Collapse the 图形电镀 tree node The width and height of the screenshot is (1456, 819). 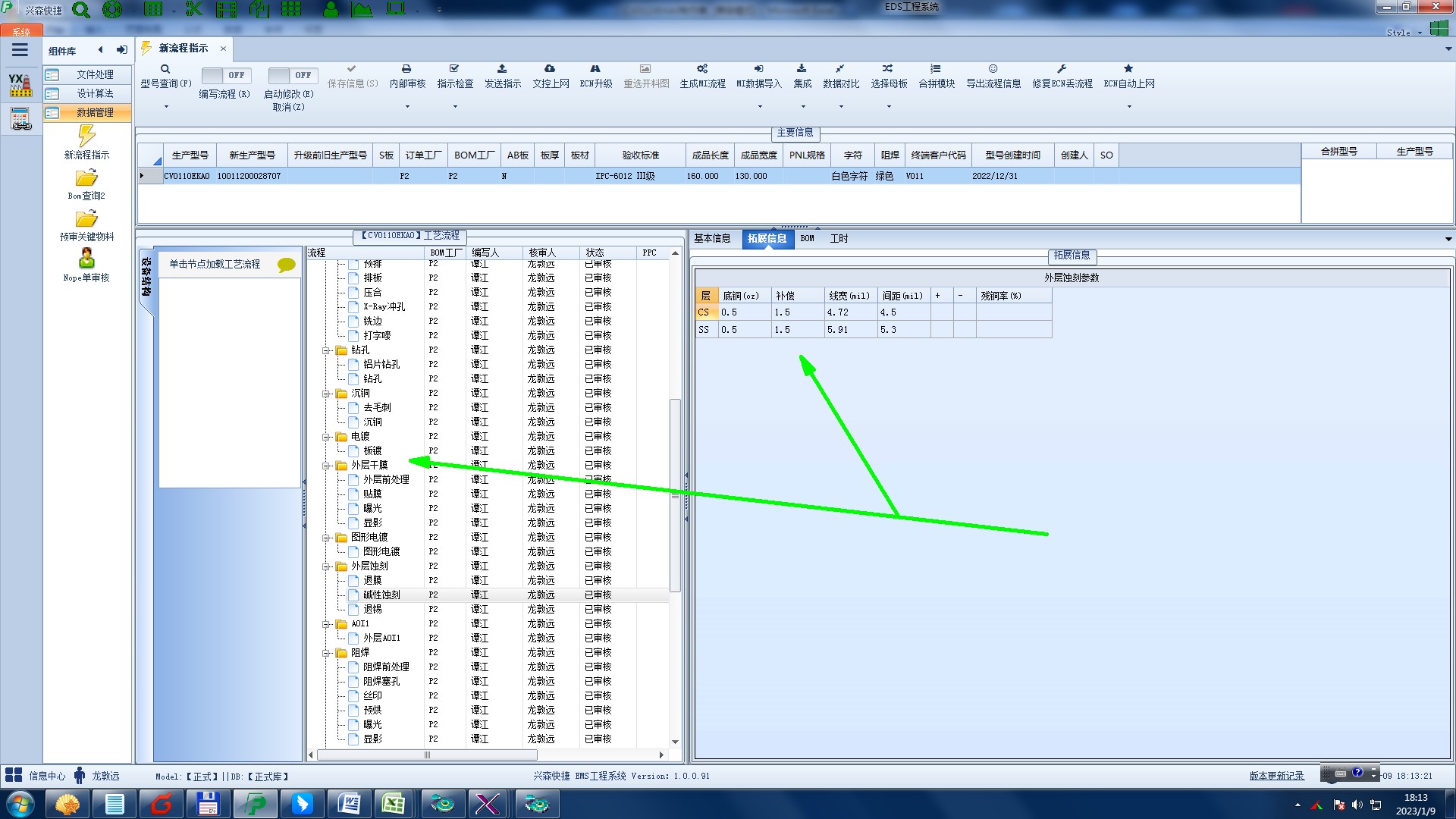(326, 538)
